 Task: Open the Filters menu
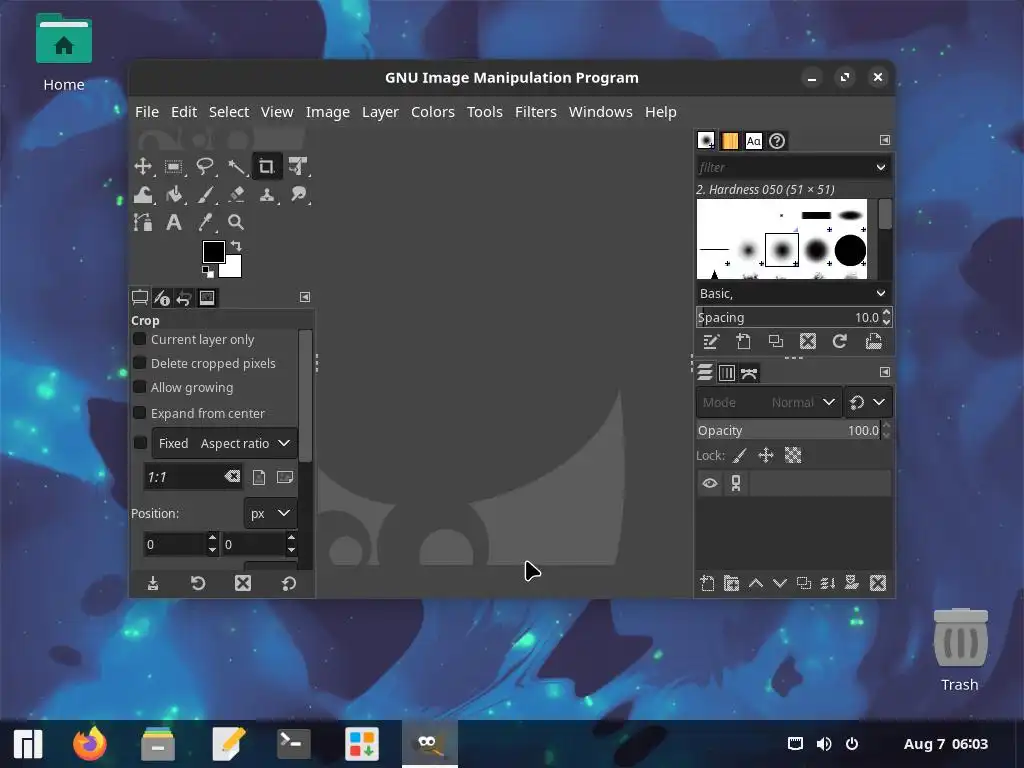pos(536,112)
